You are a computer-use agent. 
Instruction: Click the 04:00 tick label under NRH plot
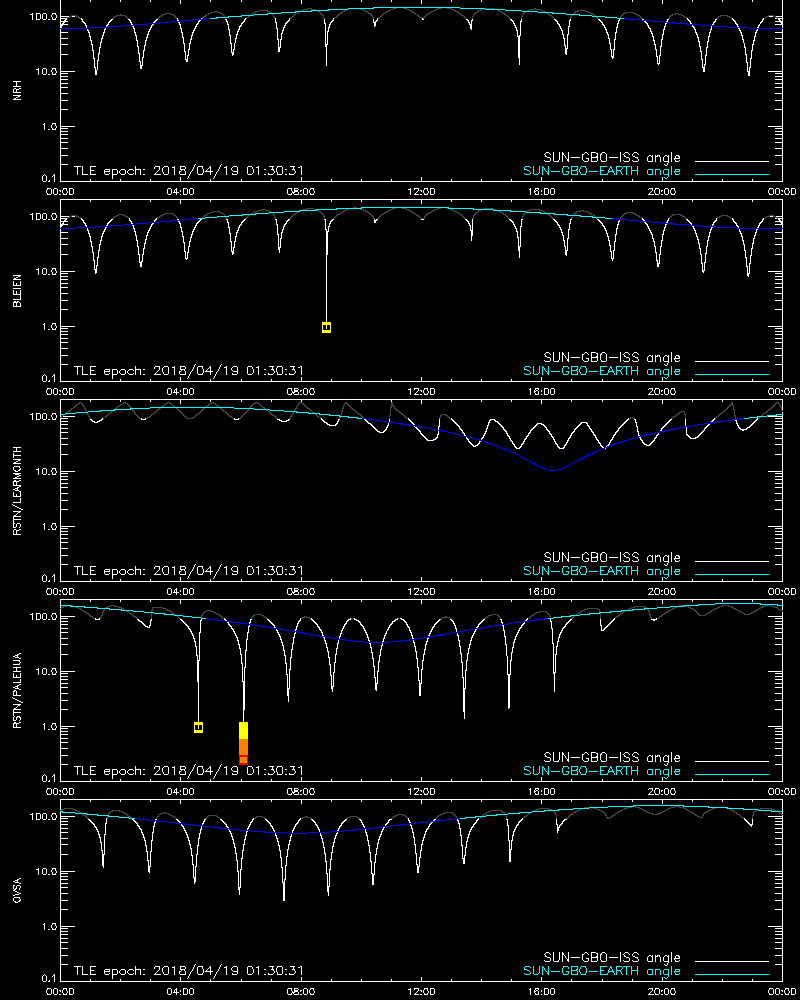tap(181, 191)
